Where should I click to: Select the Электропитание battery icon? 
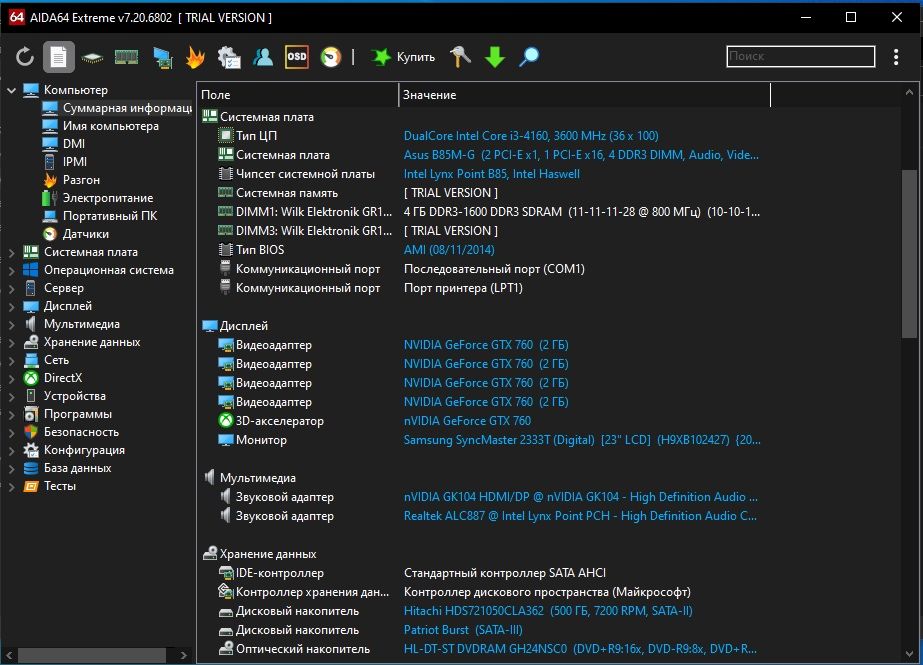coord(50,198)
